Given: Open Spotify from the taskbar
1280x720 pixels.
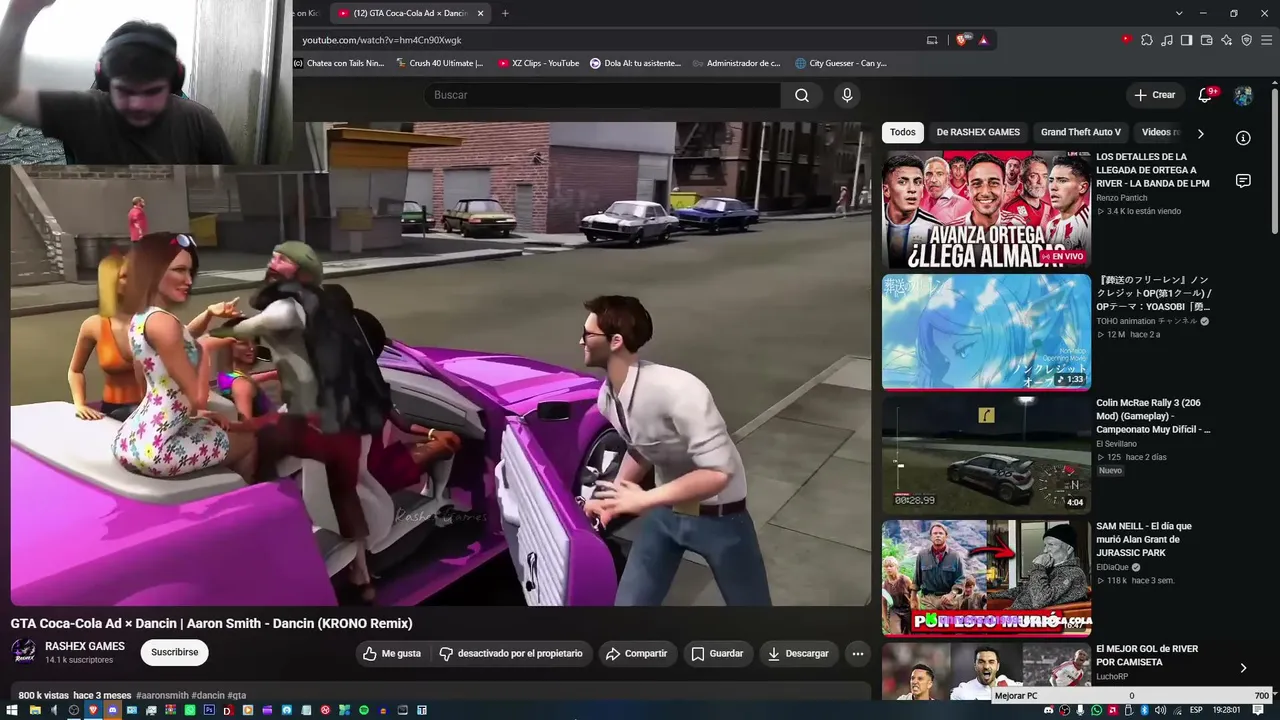Looking at the screenshot, I should click(363, 710).
